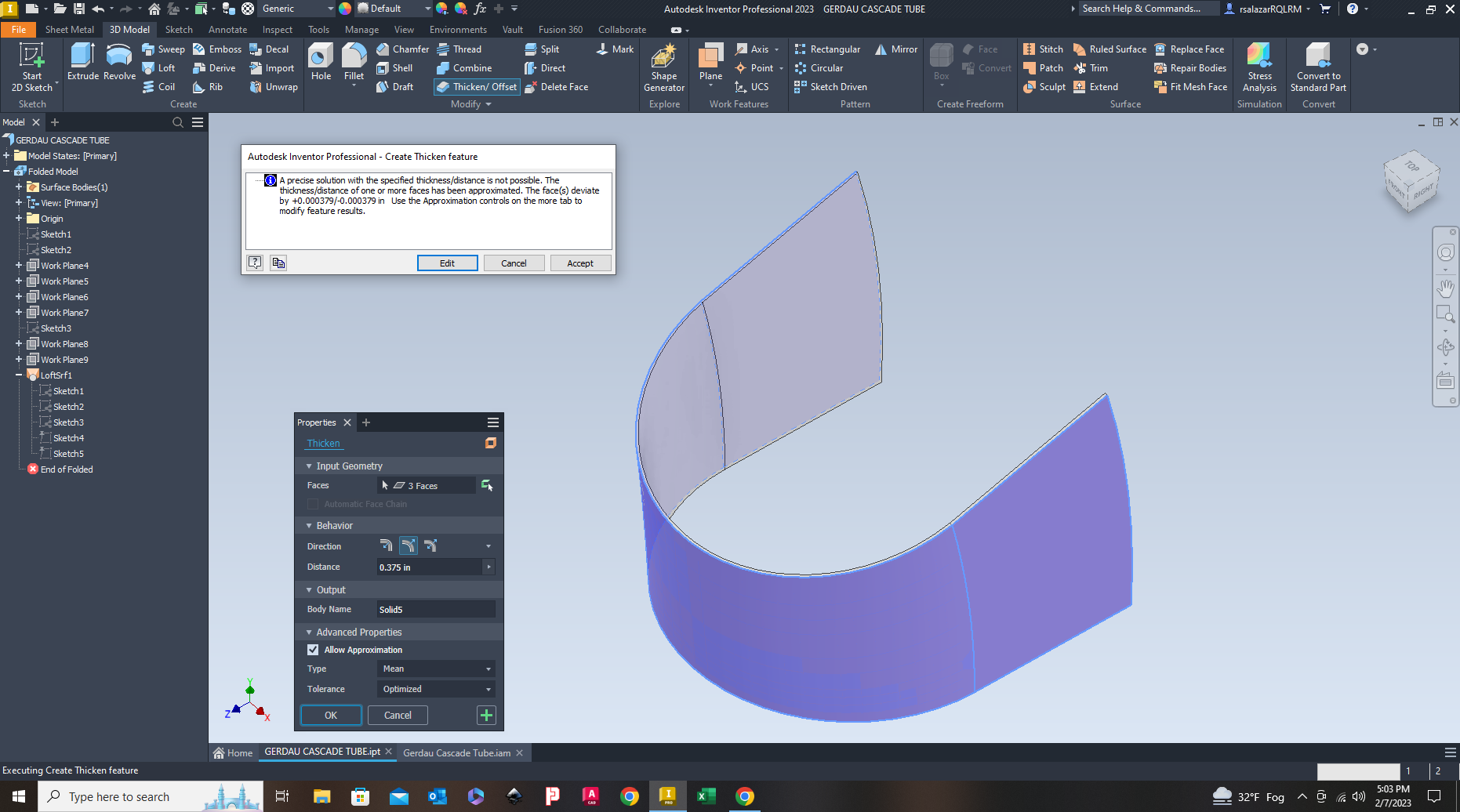The image size is (1460, 812).
Task: Collapse the Advanced Properties section
Action: 309,633
